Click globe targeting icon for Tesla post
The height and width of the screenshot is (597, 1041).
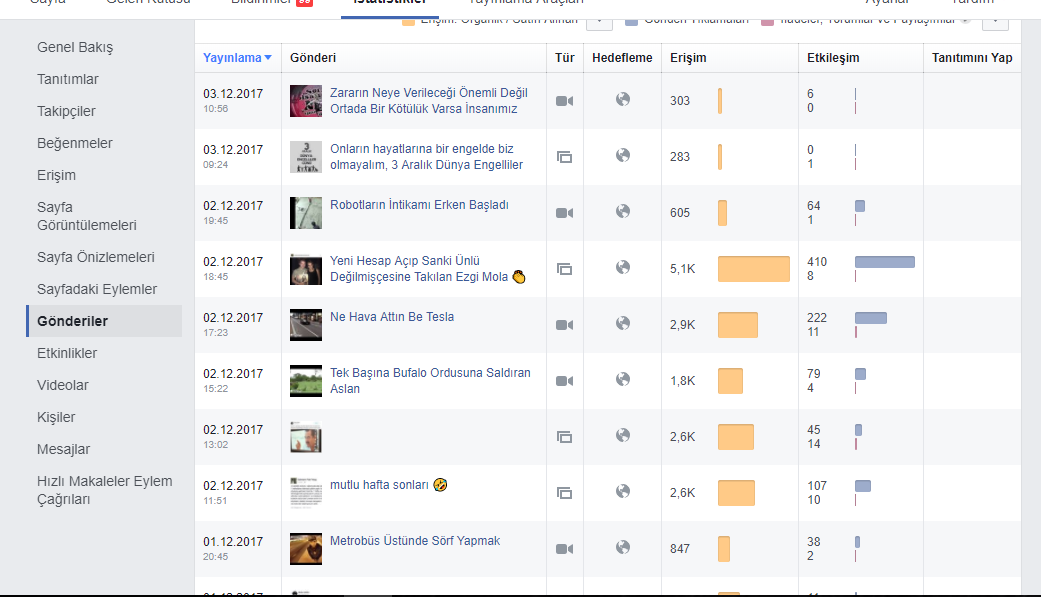point(623,323)
